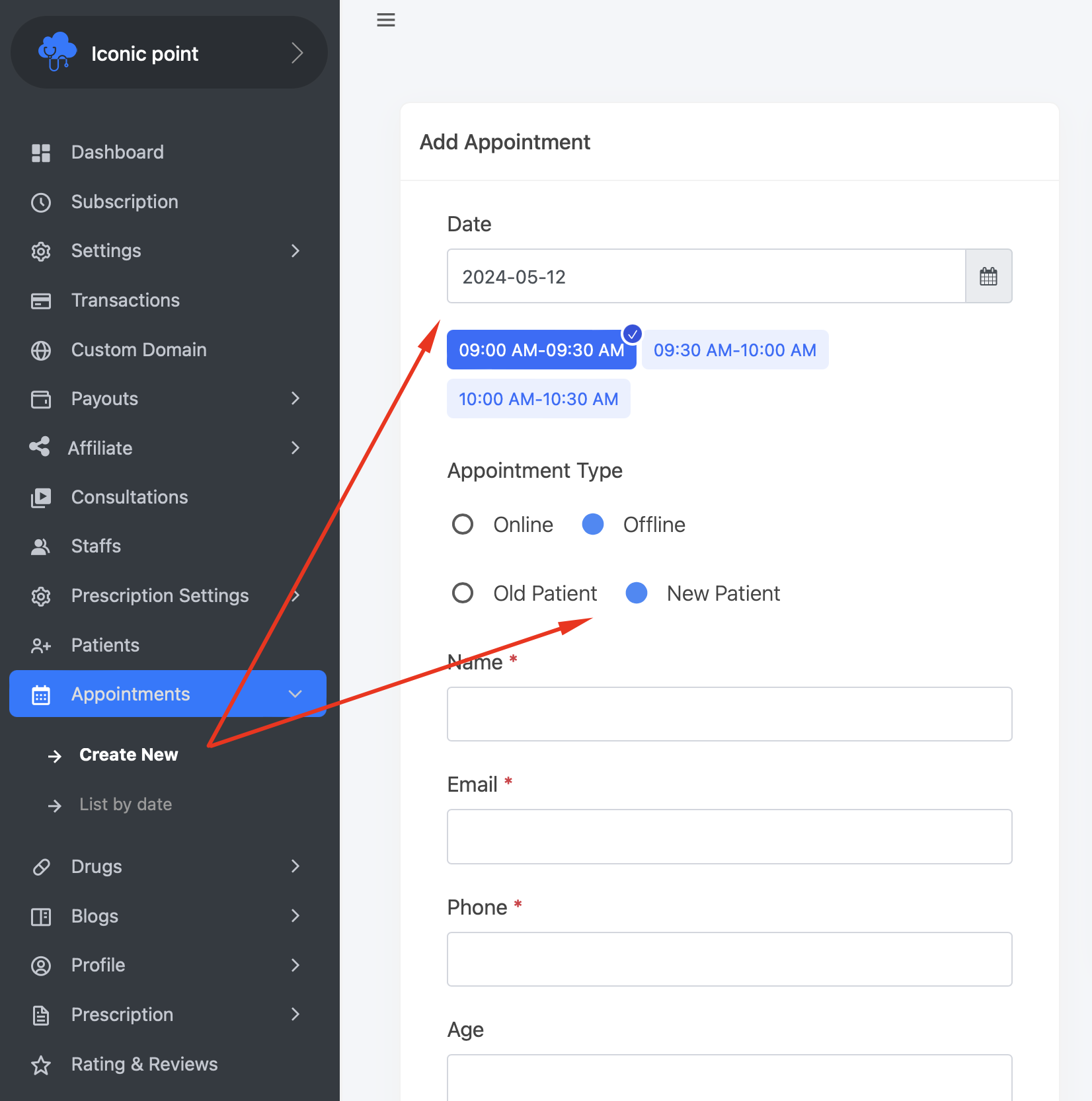Expand the Settings submenu chevron
Viewport: 1092px width, 1101px height.
295,251
